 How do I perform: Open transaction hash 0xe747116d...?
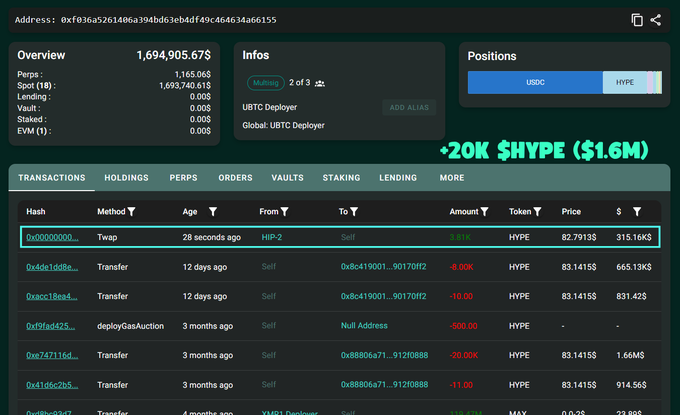[52, 356]
